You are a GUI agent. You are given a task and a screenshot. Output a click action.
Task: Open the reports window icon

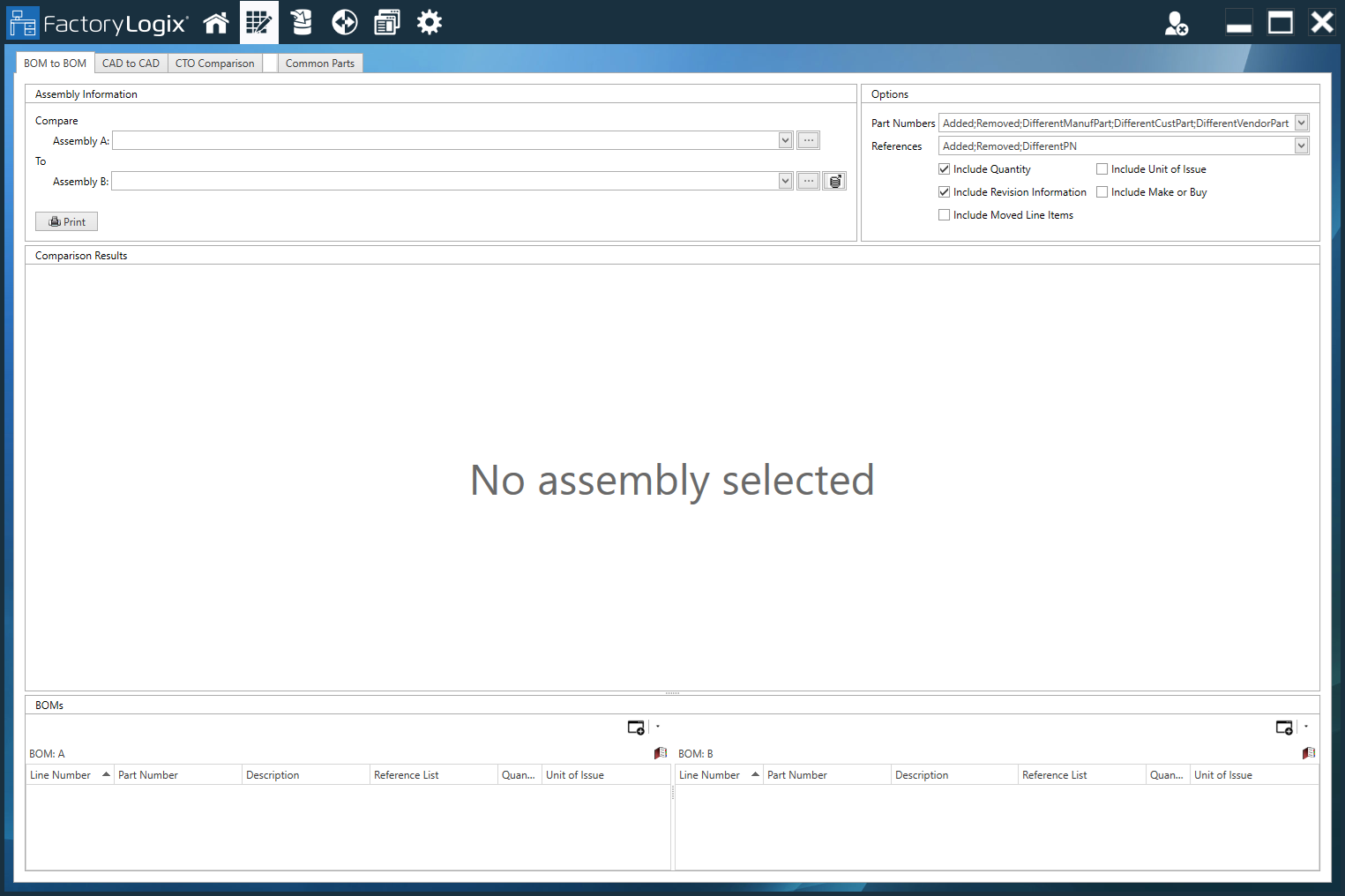click(386, 22)
